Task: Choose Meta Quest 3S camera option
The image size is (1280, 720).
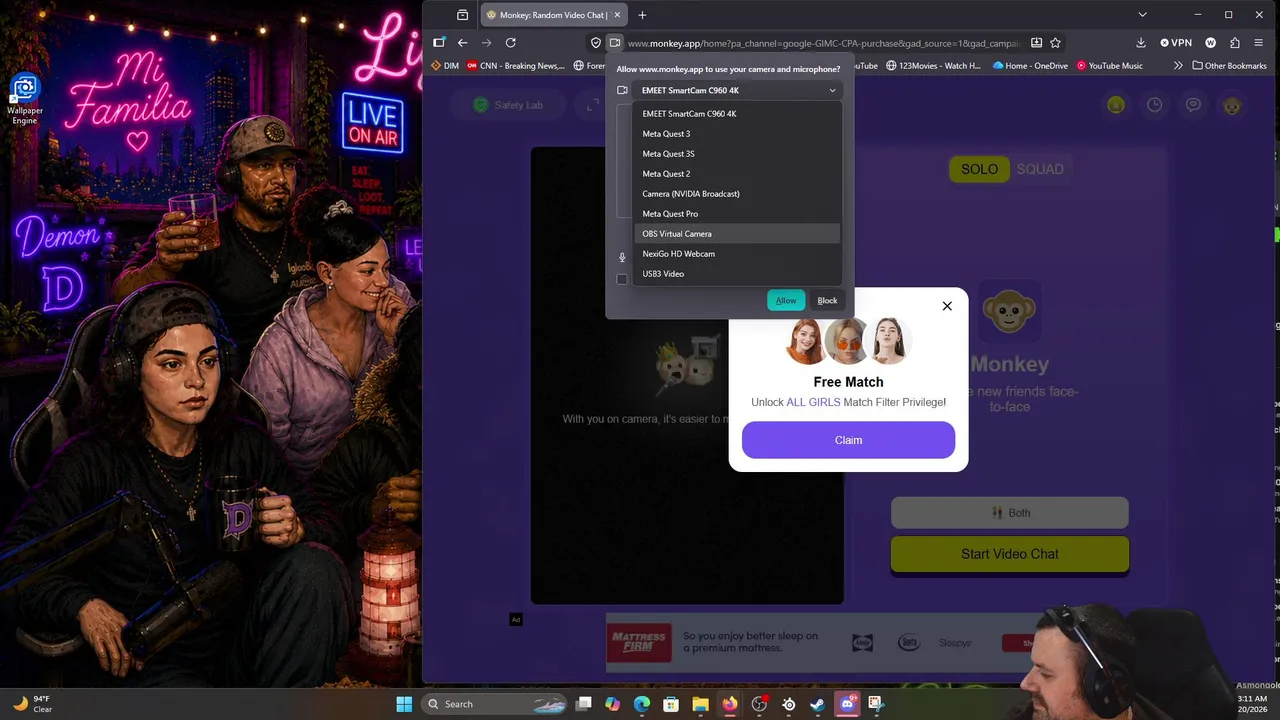Action: coord(738,154)
